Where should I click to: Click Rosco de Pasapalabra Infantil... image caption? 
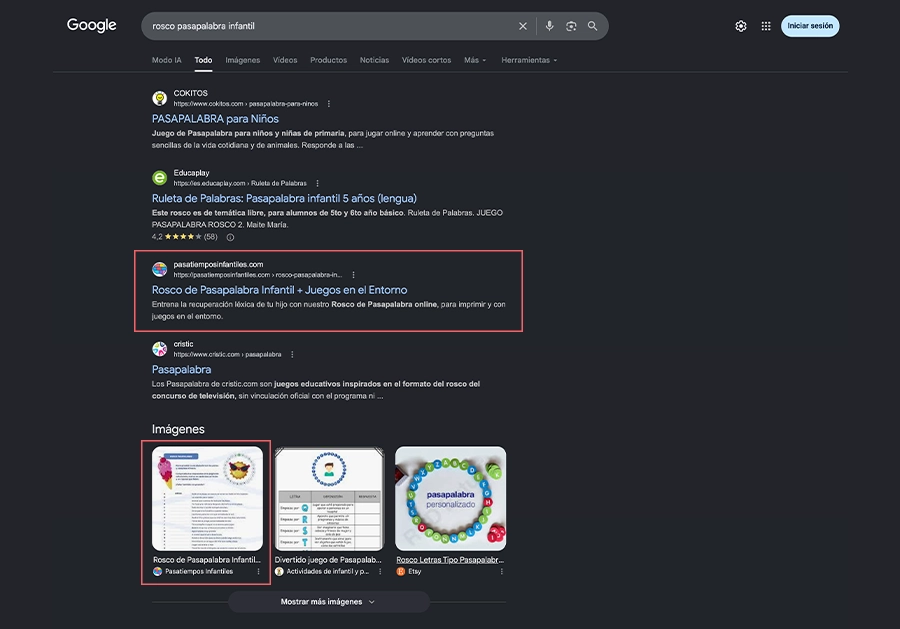[207, 560]
